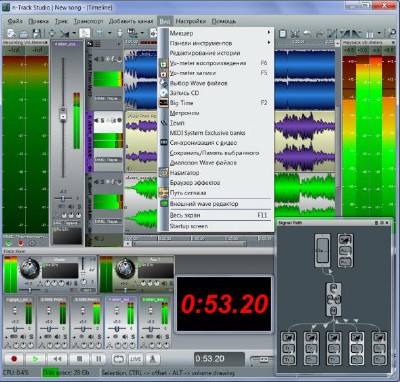Screen dimensions: 400x382
Task: Open the Файл menu
Action: [15, 21]
